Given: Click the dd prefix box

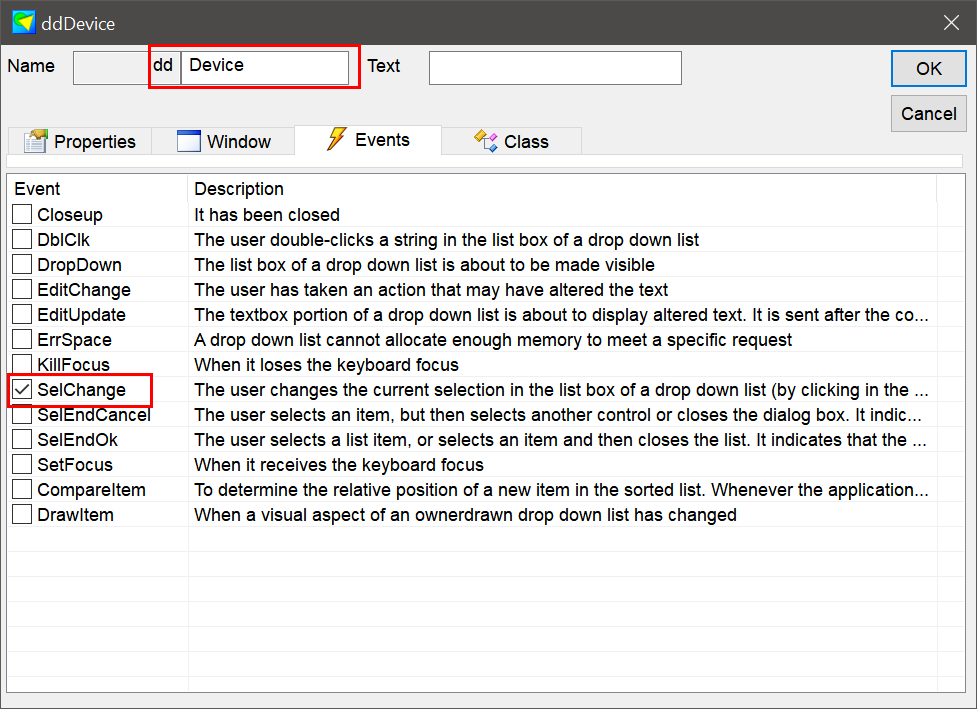Looking at the screenshot, I should pos(164,67).
